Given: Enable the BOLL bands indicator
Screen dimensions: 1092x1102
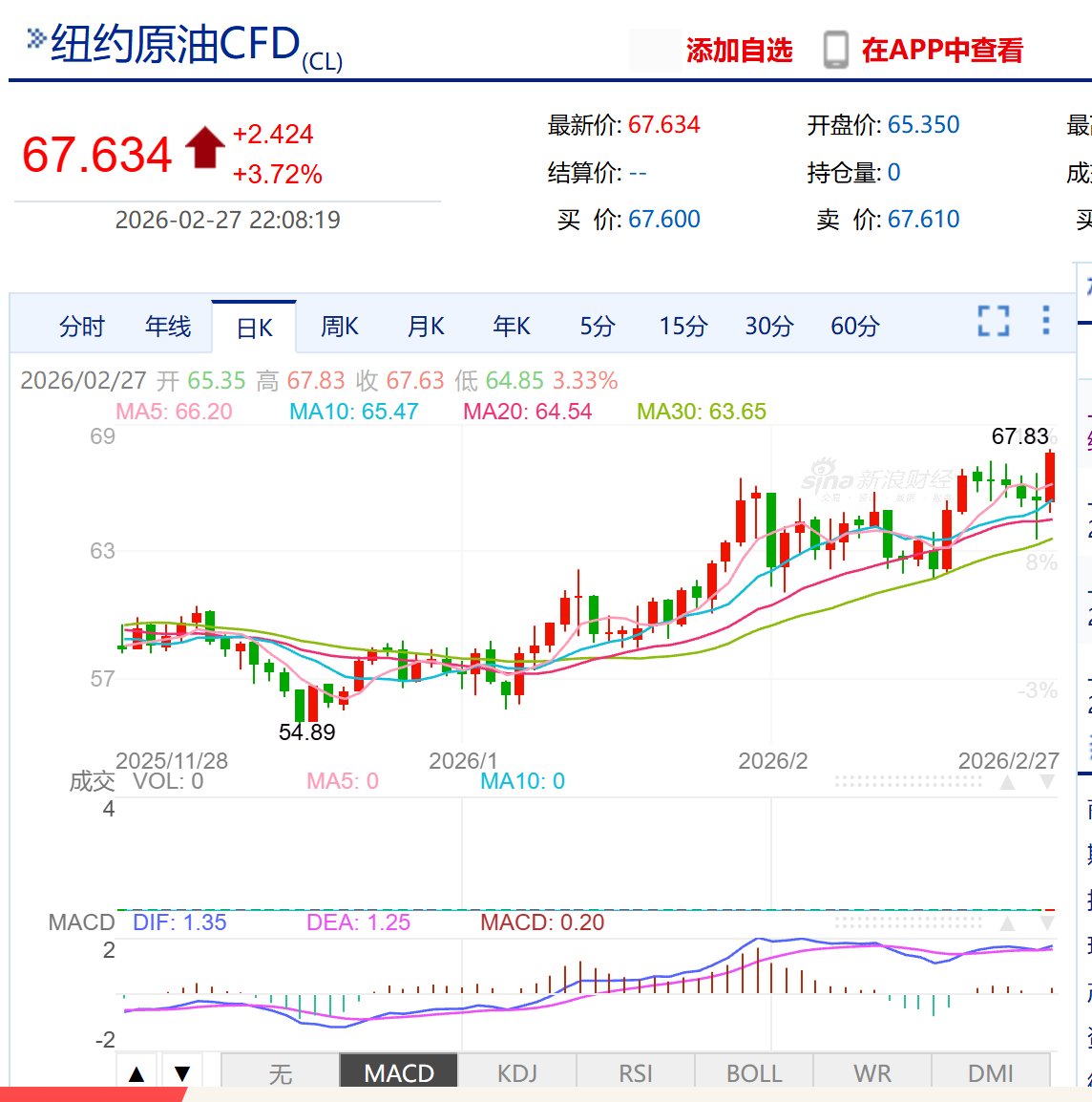Looking at the screenshot, I should [x=752, y=1072].
